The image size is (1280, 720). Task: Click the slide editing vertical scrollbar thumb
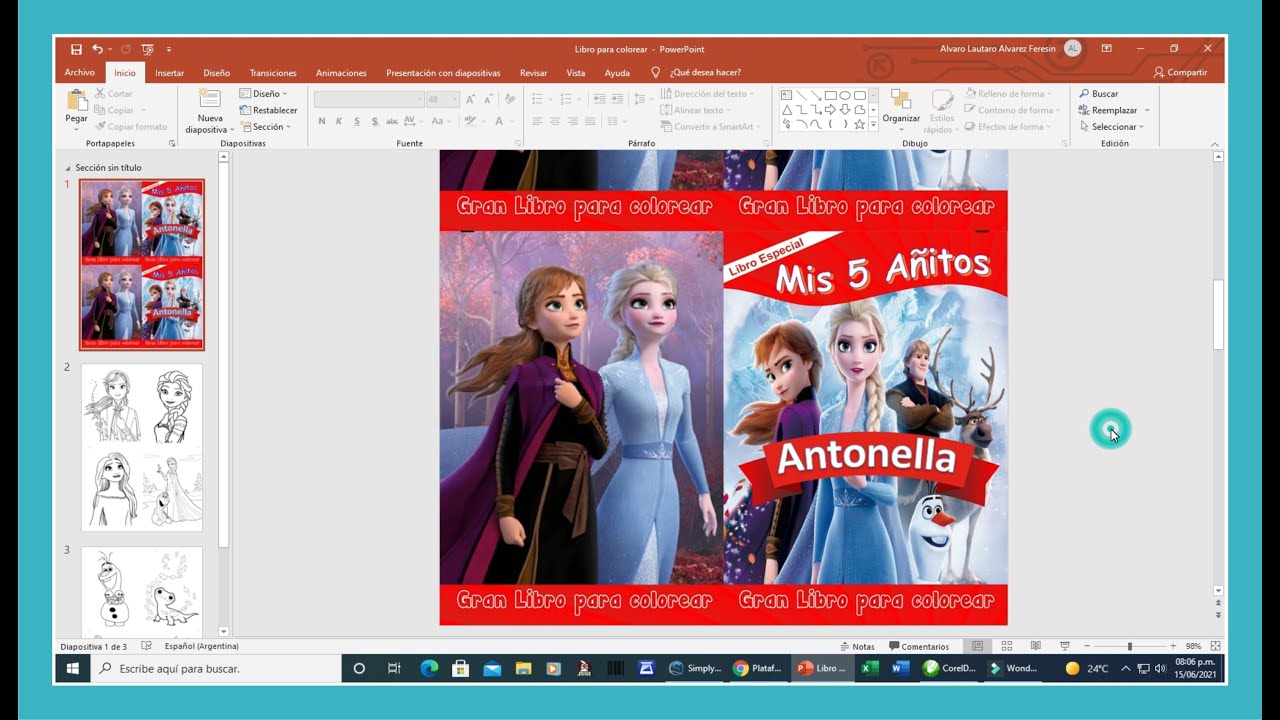[1218, 314]
